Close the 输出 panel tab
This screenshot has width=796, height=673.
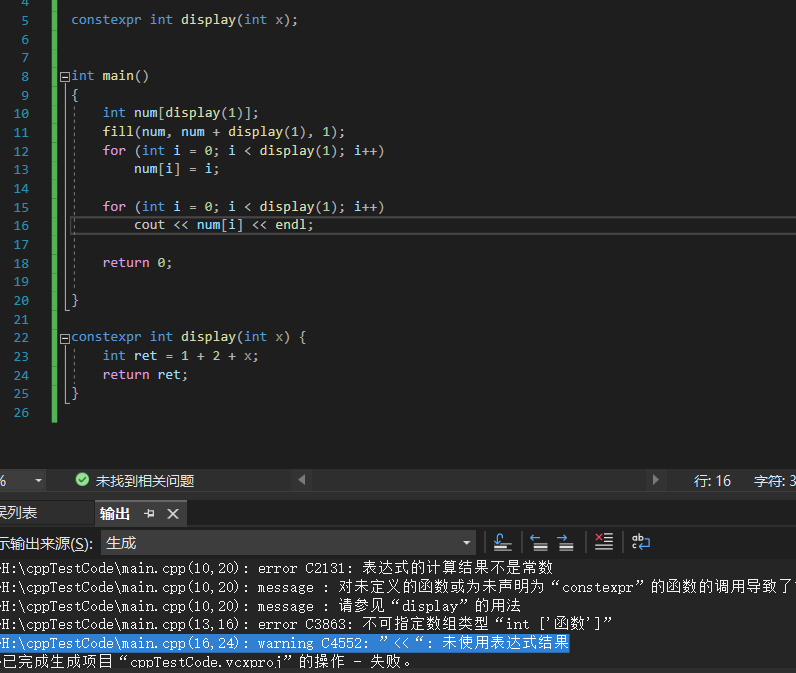coord(172,513)
